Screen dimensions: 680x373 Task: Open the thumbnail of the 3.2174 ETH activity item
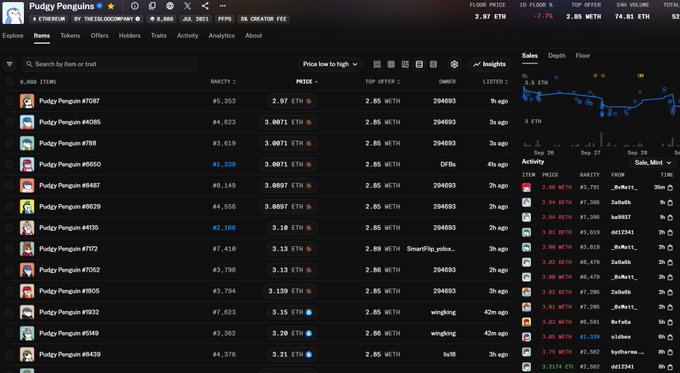[526, 367]
